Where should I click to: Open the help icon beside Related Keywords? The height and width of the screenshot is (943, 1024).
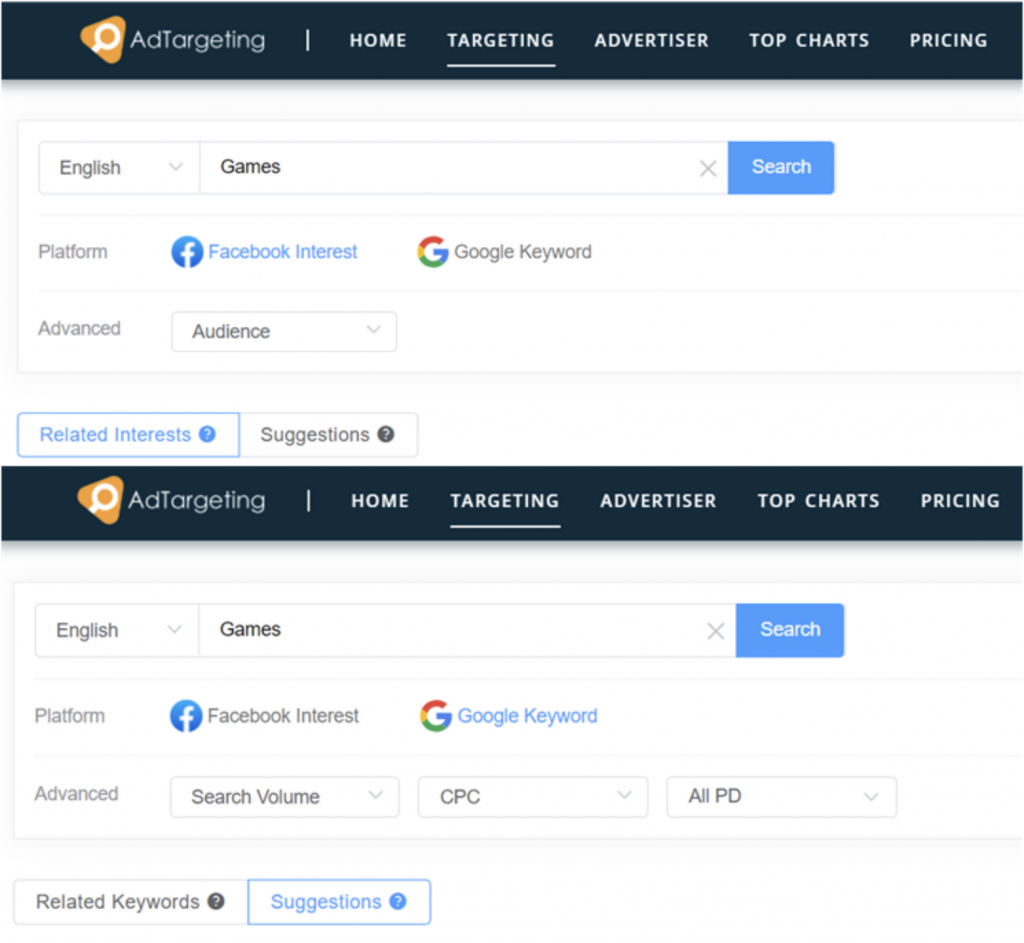point(216,902)
